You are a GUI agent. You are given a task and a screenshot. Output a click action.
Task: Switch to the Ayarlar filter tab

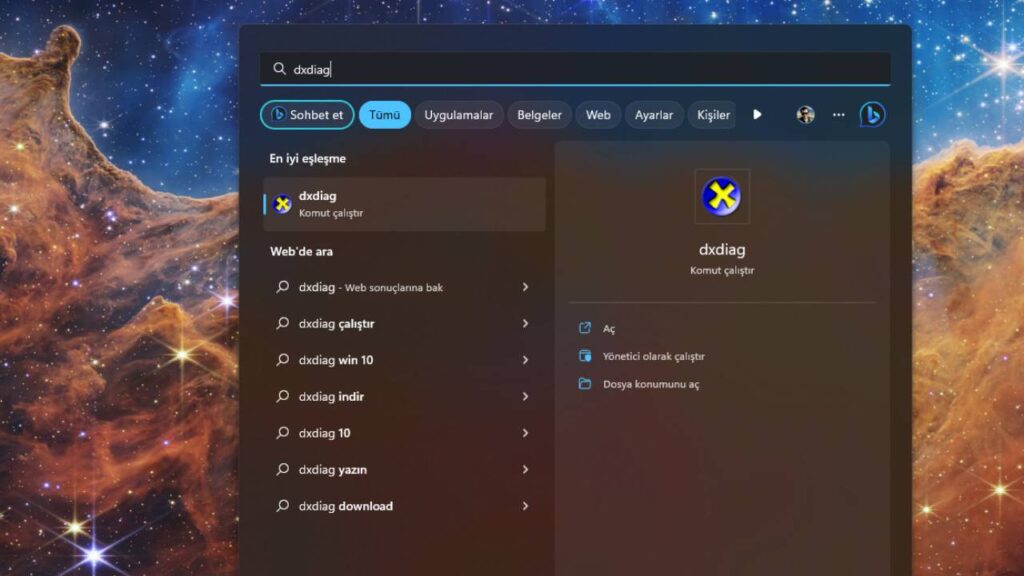click(x=653, y=115)
